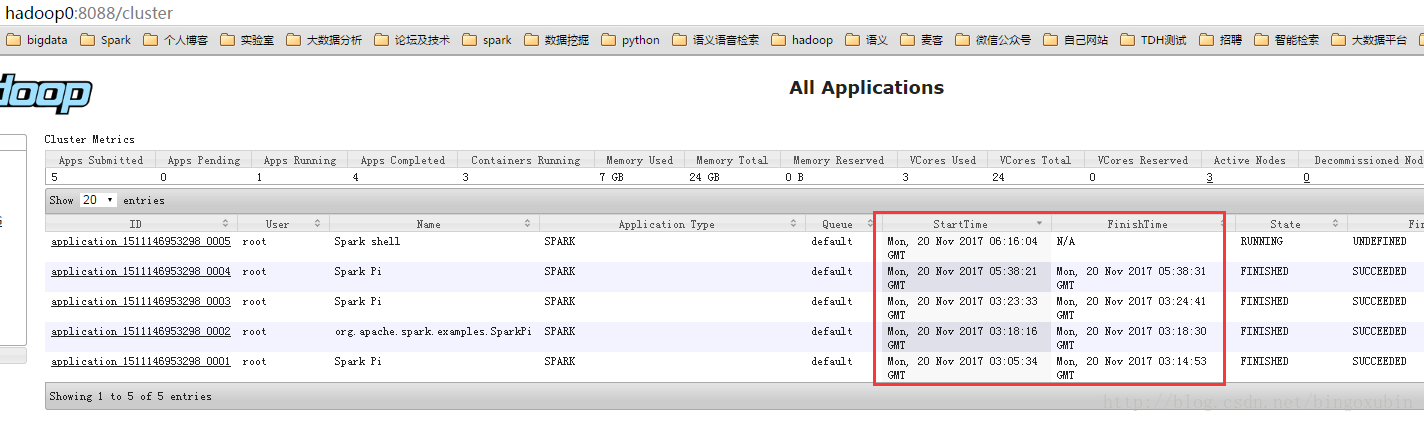Screen dimensions: 1424x422
Task: Click the All Applications heading
Action: [x=866, y=88]
